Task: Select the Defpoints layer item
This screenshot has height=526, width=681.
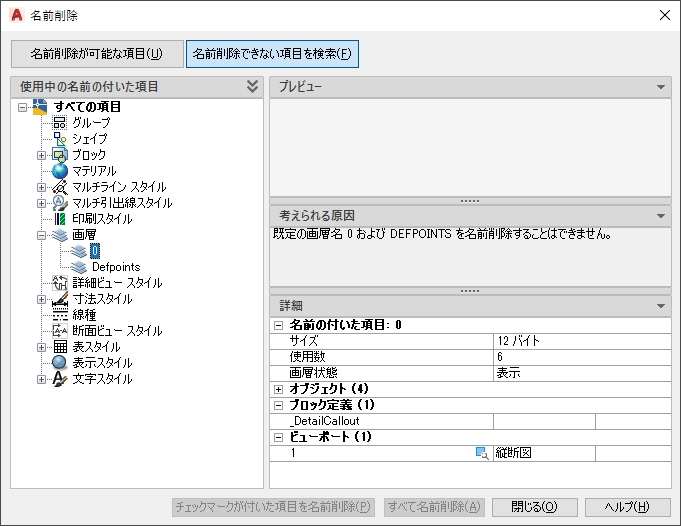Action: (116, 267)
